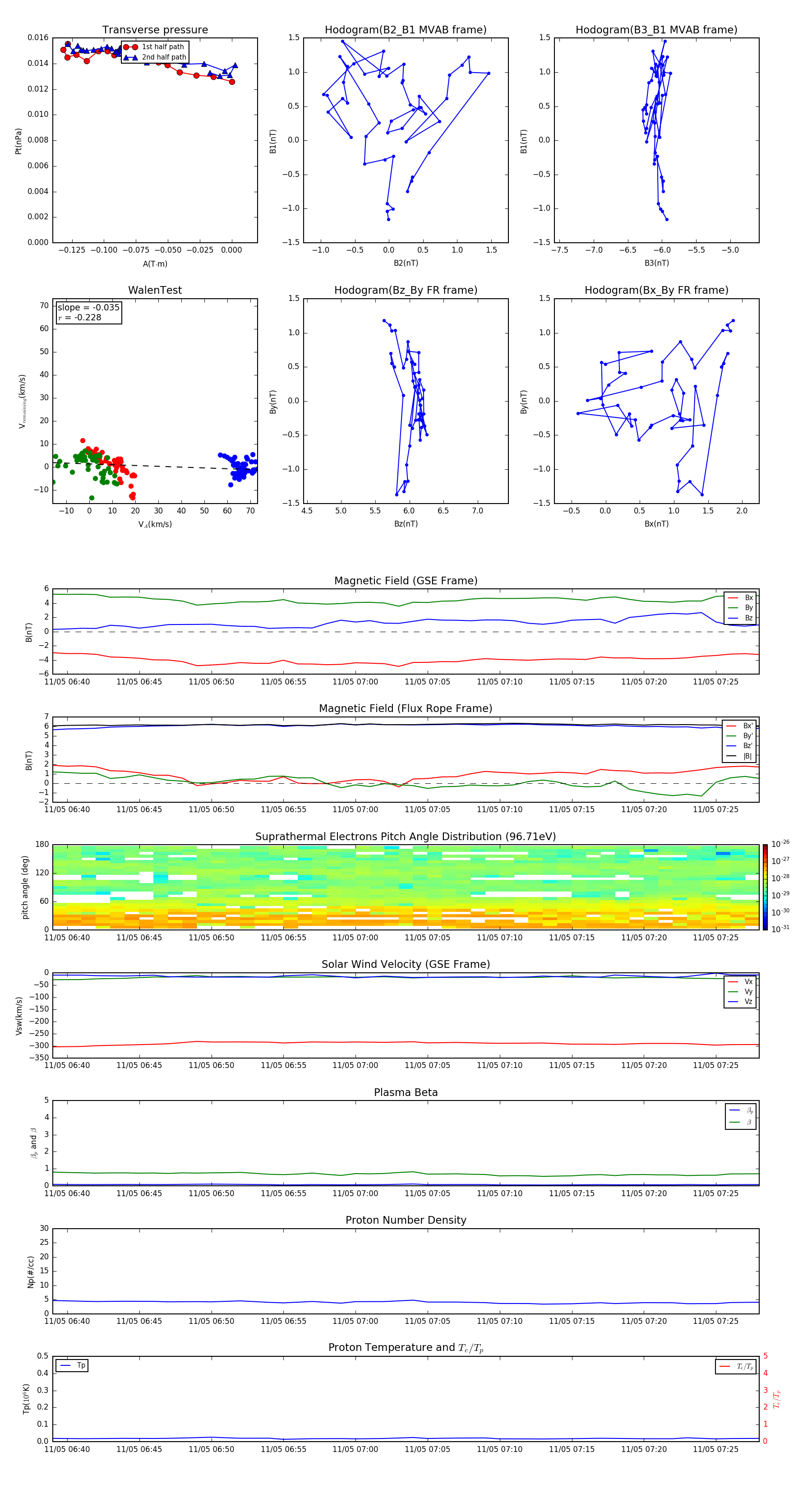
Task: Click the red 'Te/Tp' right axis label
Action: coord(777,1399)
